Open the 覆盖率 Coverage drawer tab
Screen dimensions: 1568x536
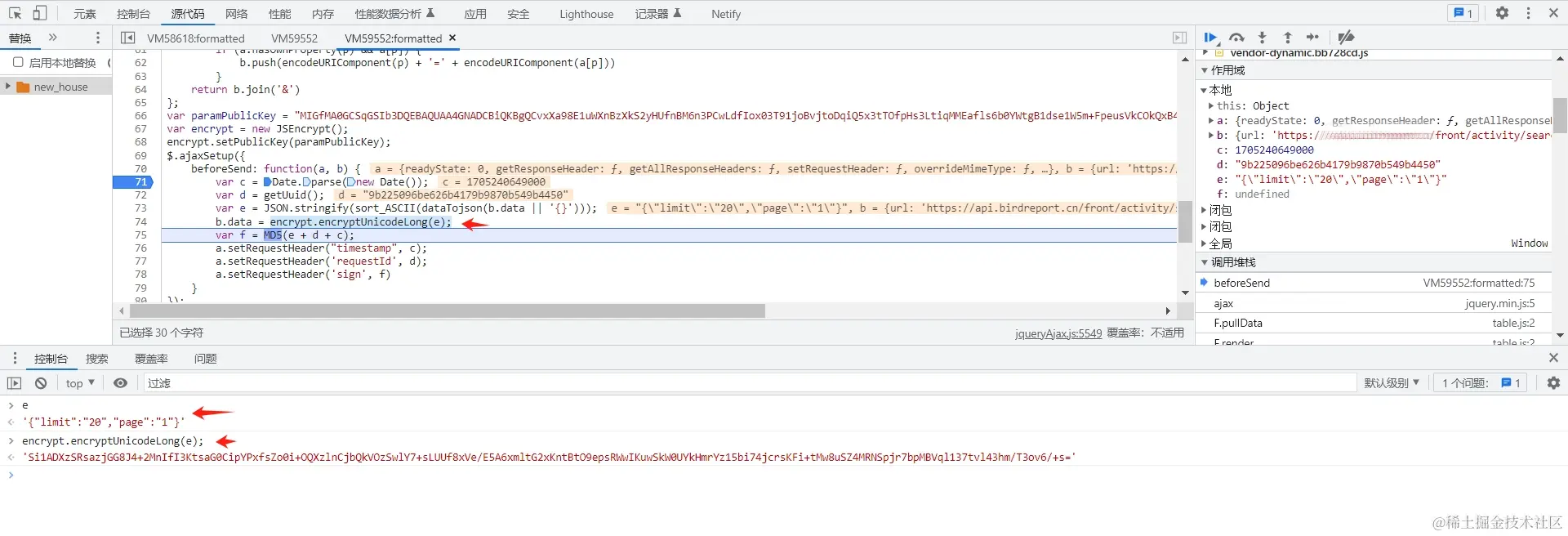point(151,359)
